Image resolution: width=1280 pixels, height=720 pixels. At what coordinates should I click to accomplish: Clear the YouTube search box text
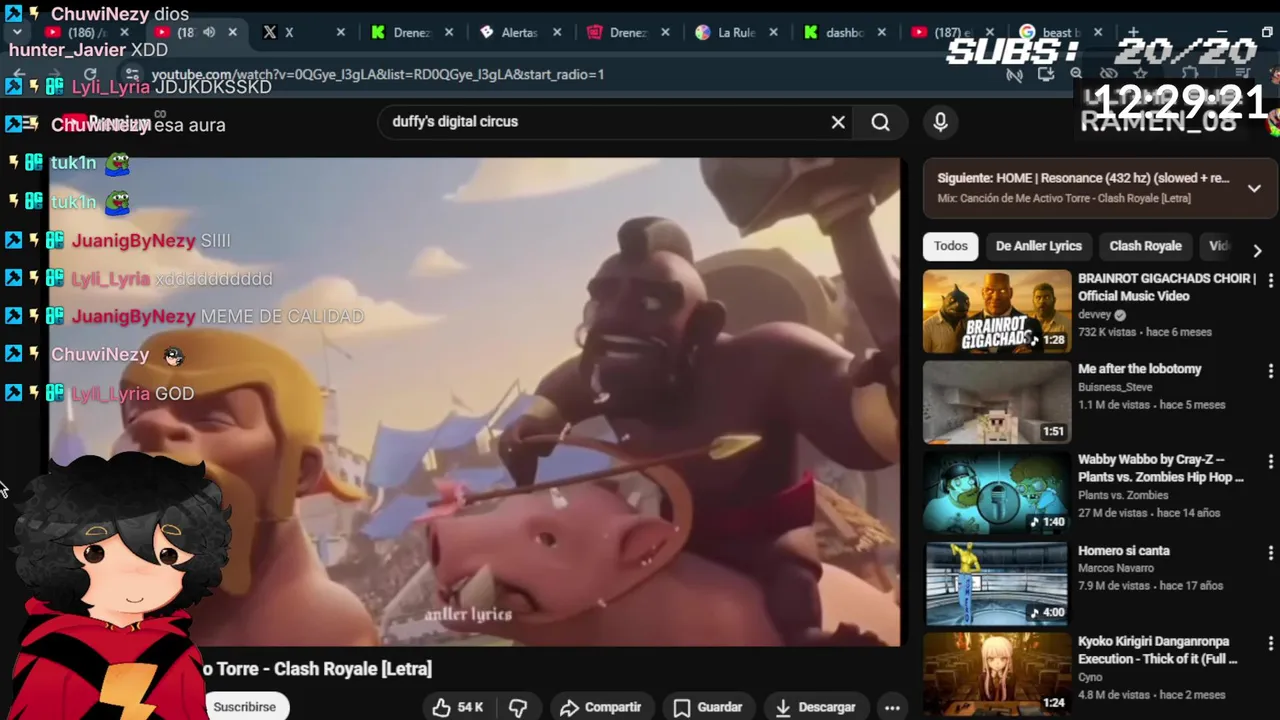pyautogui.click(x=838, y=122)
